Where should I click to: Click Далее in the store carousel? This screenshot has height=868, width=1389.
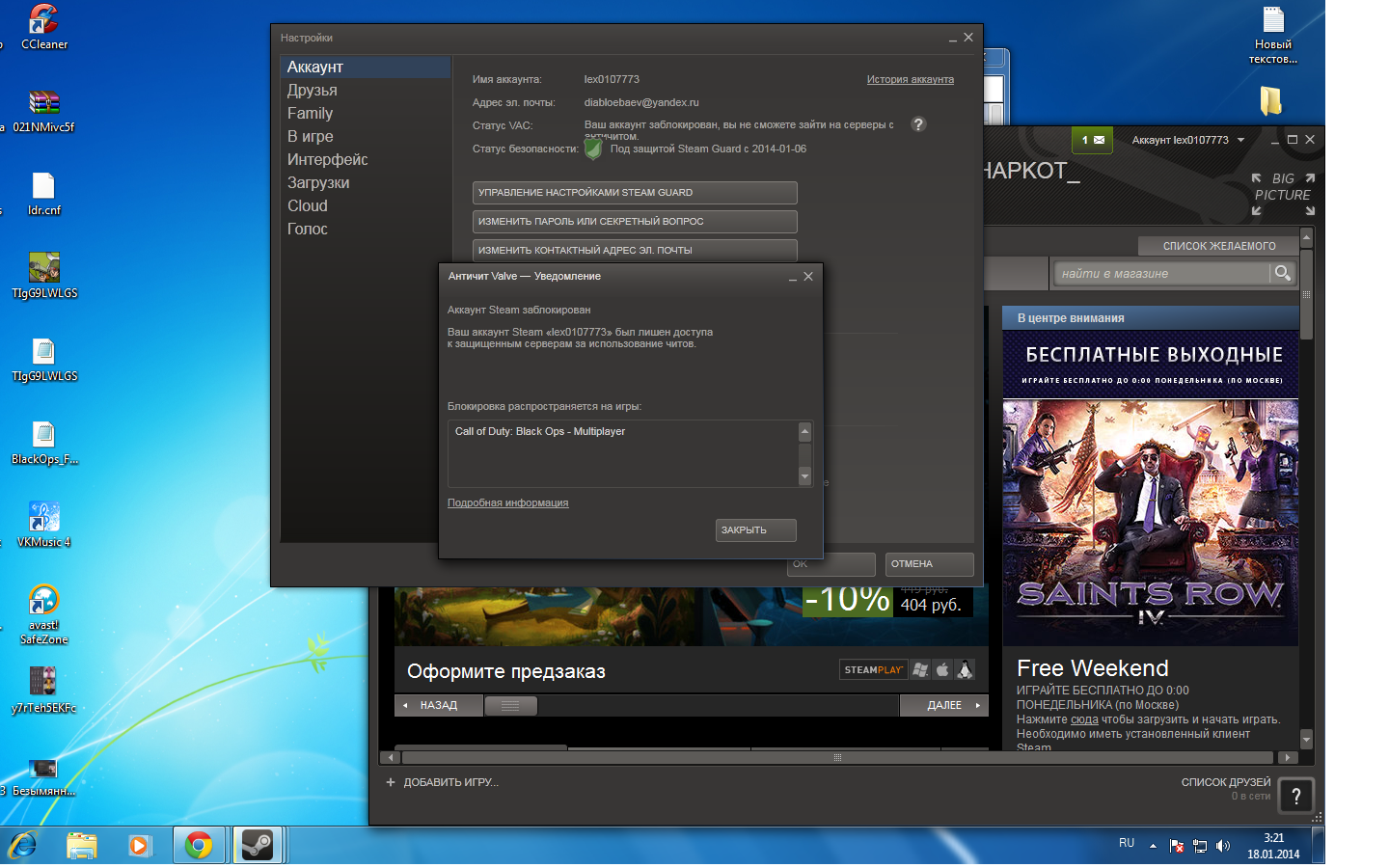944,705
